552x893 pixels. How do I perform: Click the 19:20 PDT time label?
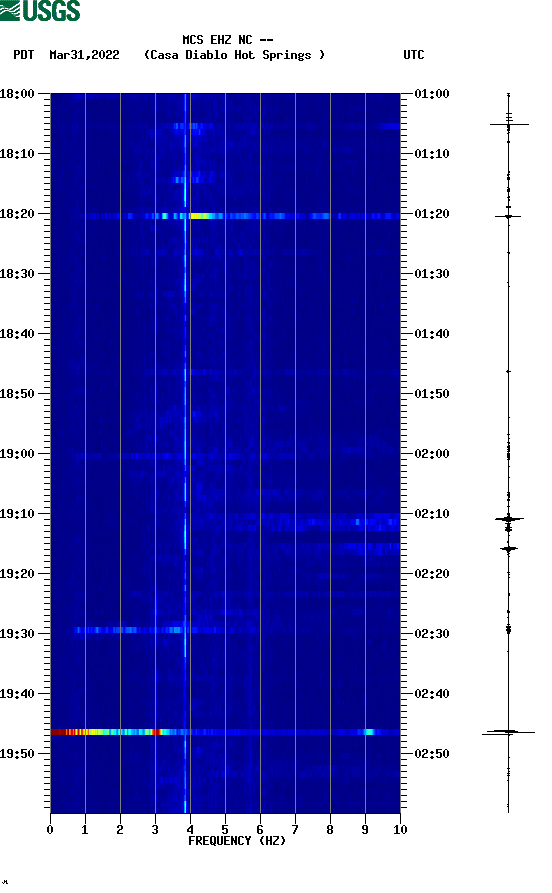[x=17, y=574]
